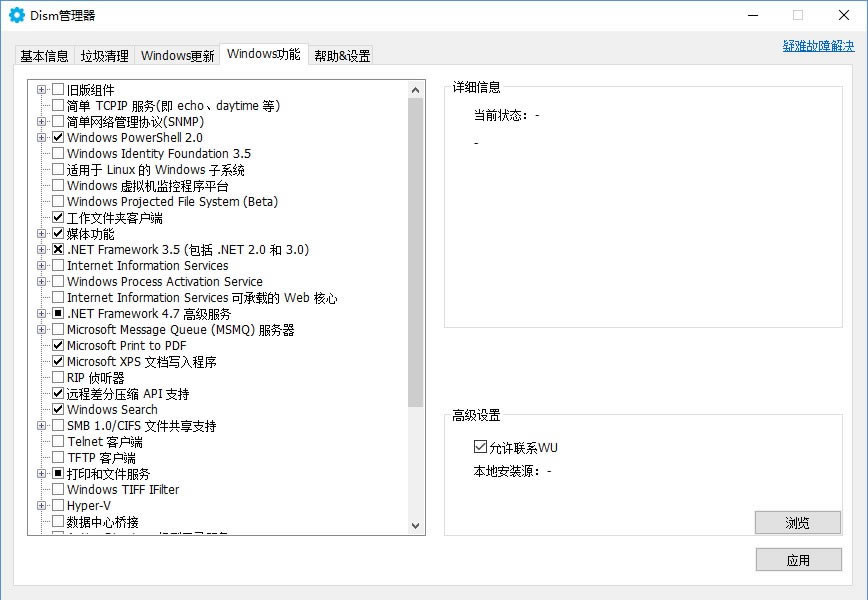The width and height of the screenshot is (868, 600).
Task: Toggle the 打印和文件服务 checkbox
Action: pyautogui.click(x=58, y=473)
